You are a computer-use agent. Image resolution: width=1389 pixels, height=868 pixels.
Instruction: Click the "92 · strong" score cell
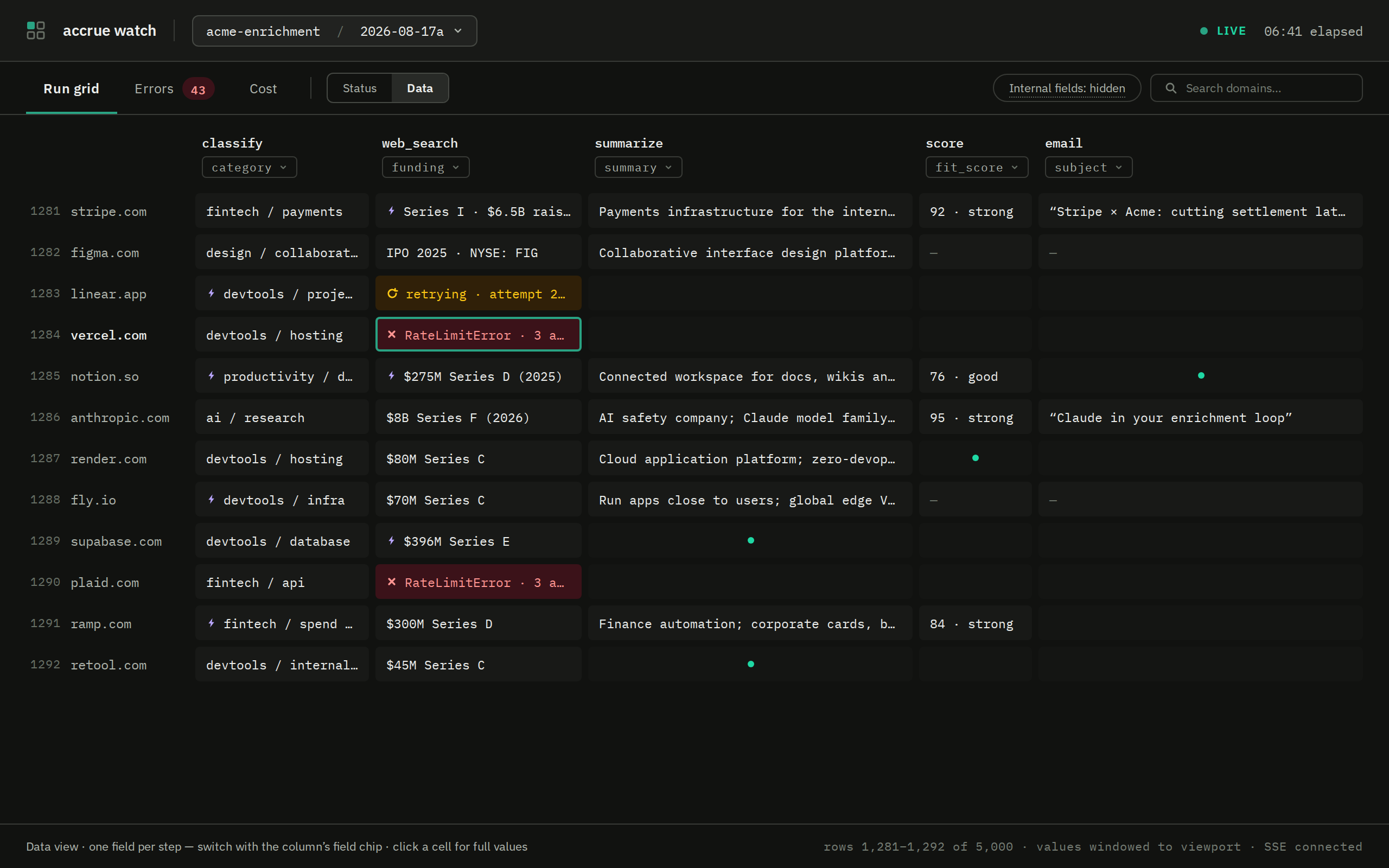point(975,210)
